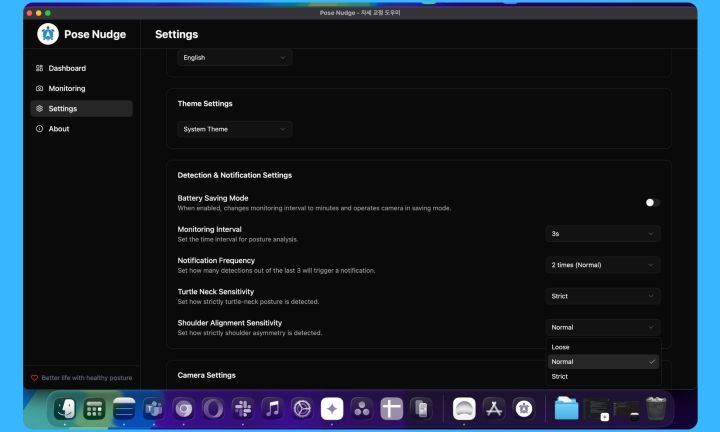Open the English language dropdown
The height and width of the screenshot is (432, 720).
(235, 58)
